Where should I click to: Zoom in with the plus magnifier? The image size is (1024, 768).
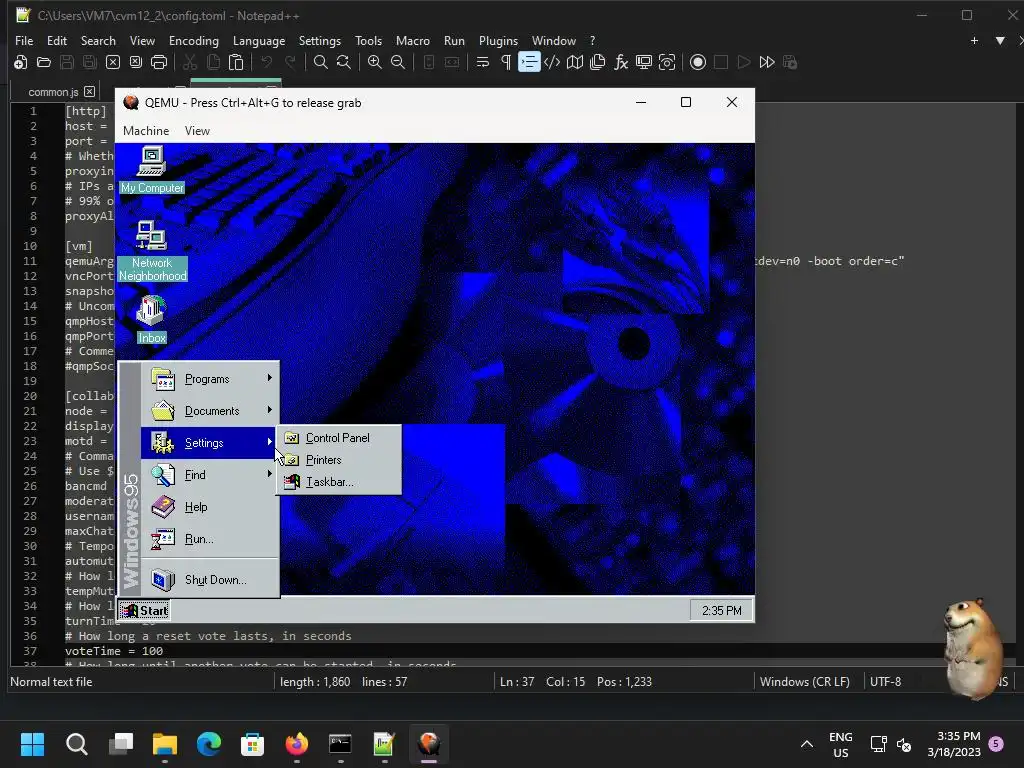pos(375,62)
